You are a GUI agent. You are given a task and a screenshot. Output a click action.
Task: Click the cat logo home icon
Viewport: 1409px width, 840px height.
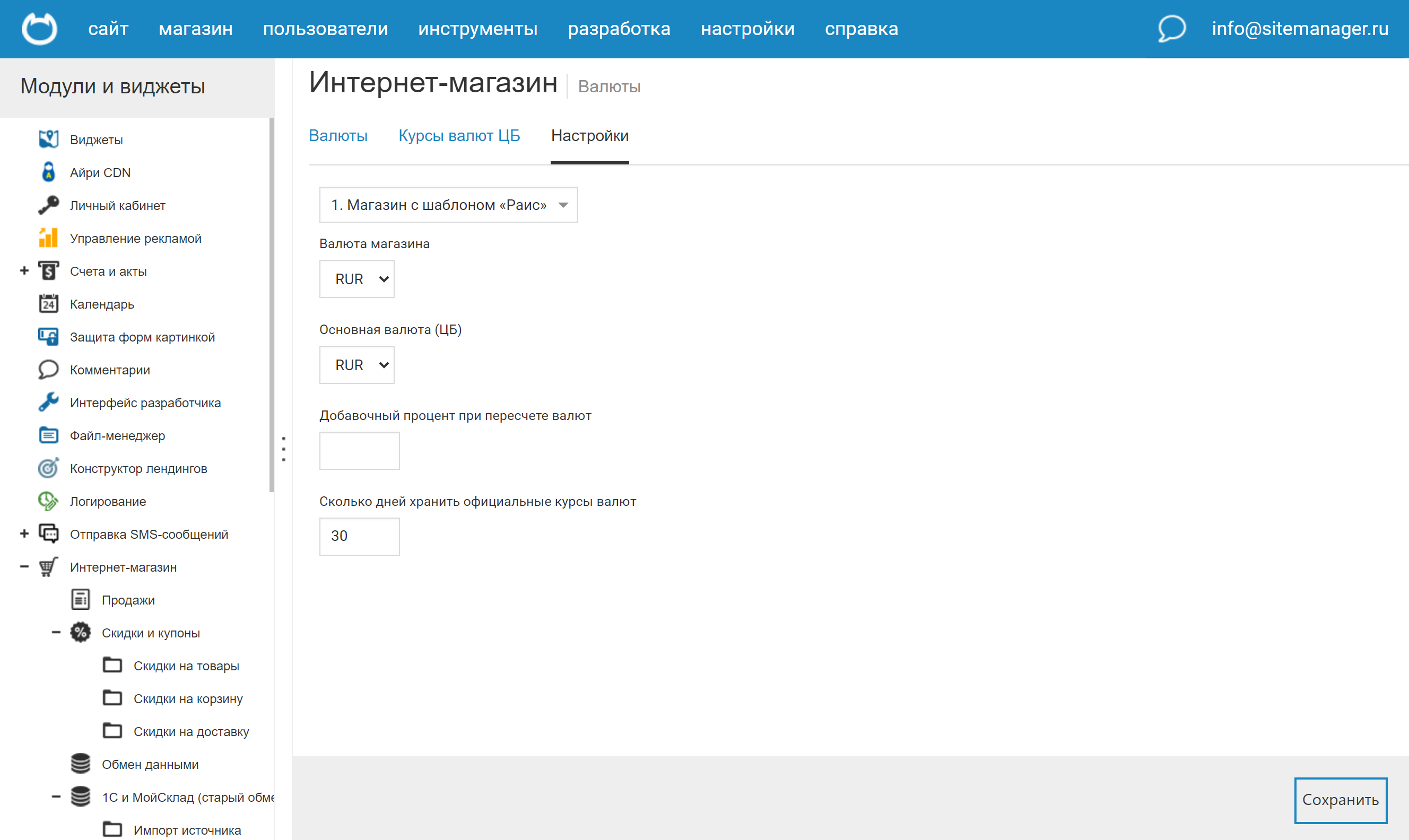point(39,28)
